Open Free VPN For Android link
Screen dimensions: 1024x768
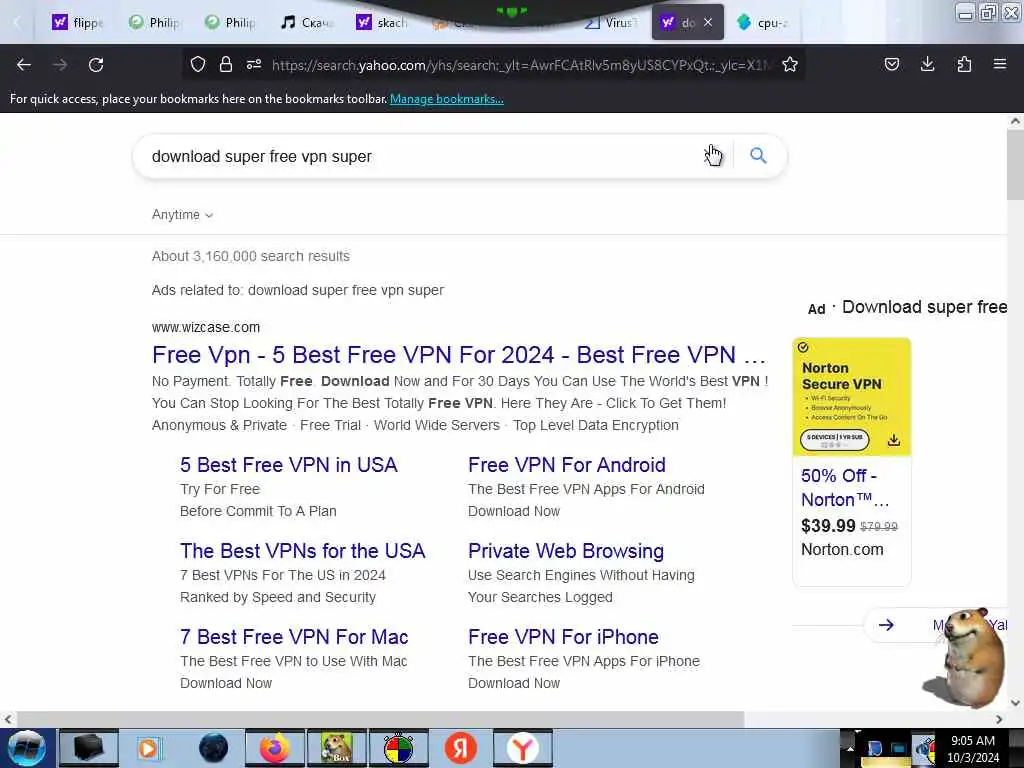[567, 465]
